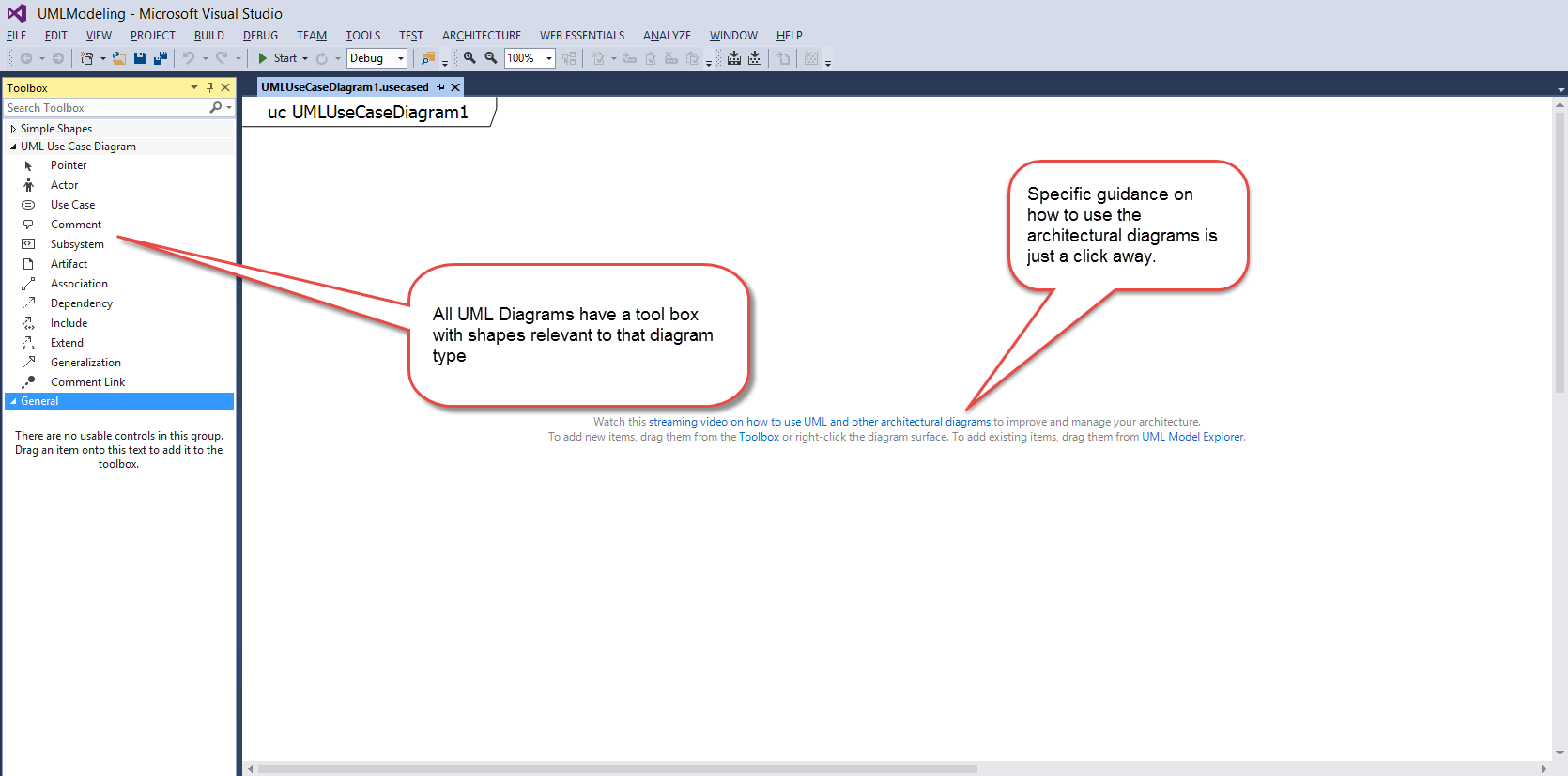Image resolution: width=1568 pixels, height=776 pixels.
Task: Click the Redo arrow icon
Action: click(x=222, y=58)
